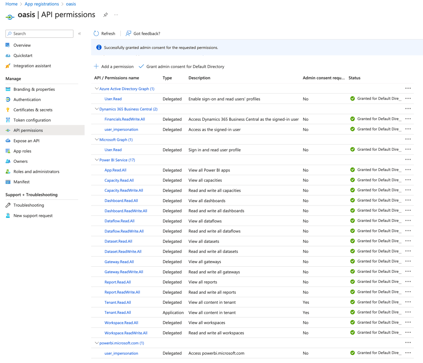Collapse the Microsoft Graph group
The width and height of the screenshot is (423, 363).
tap(97, 140)
